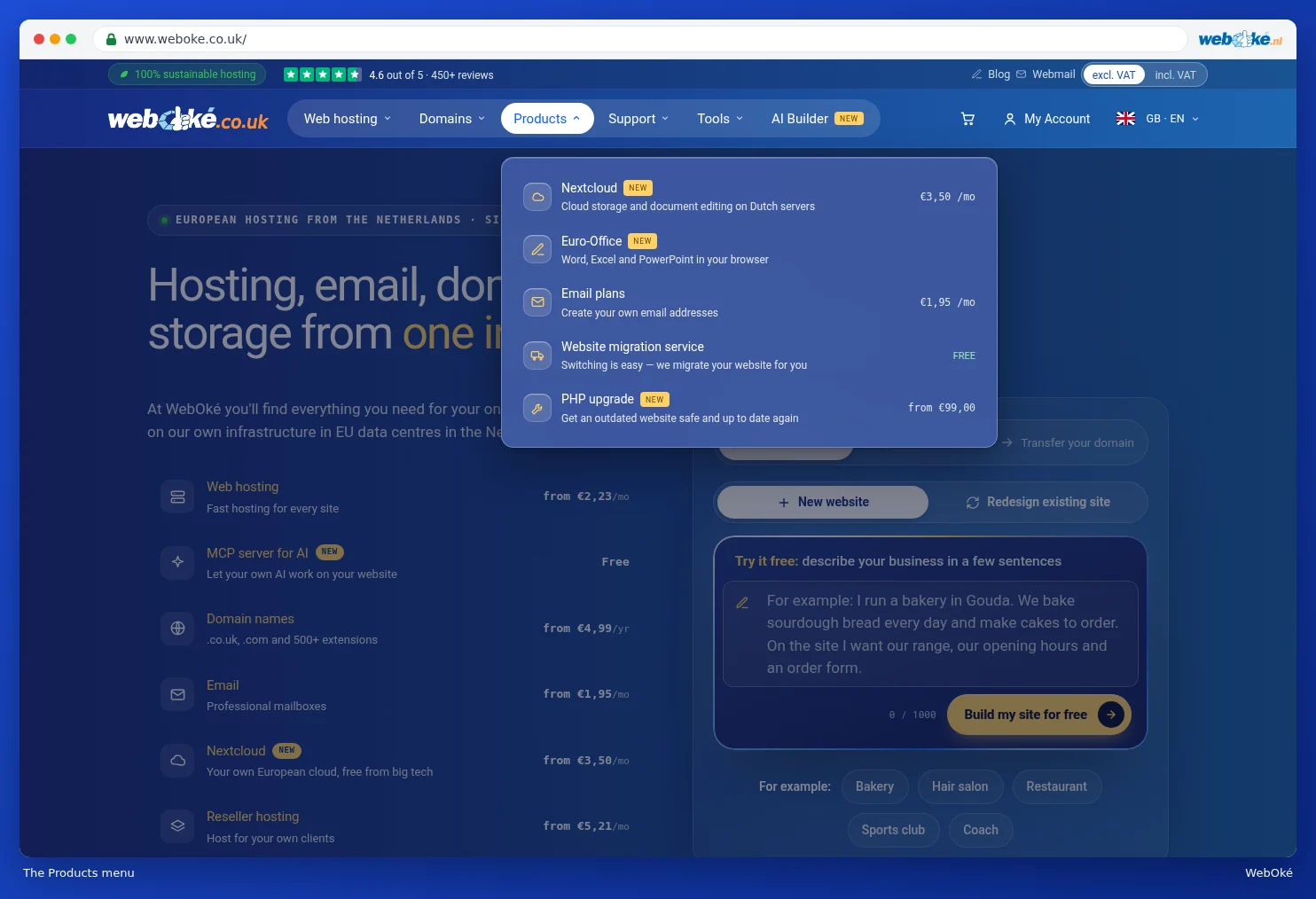Expand the Web hosting menu
The height and width of the screenshot is (899, 1316).
point(348,119)
